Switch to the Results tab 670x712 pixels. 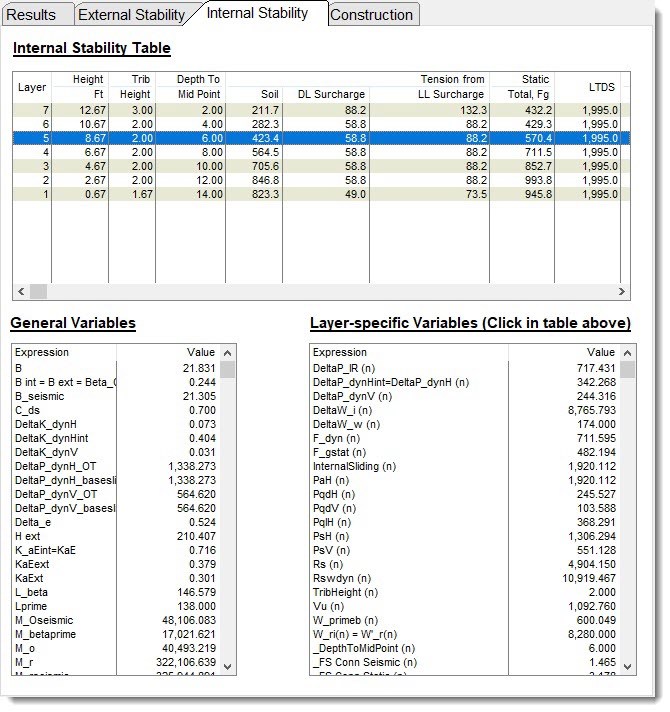click(x=37, y=15)
